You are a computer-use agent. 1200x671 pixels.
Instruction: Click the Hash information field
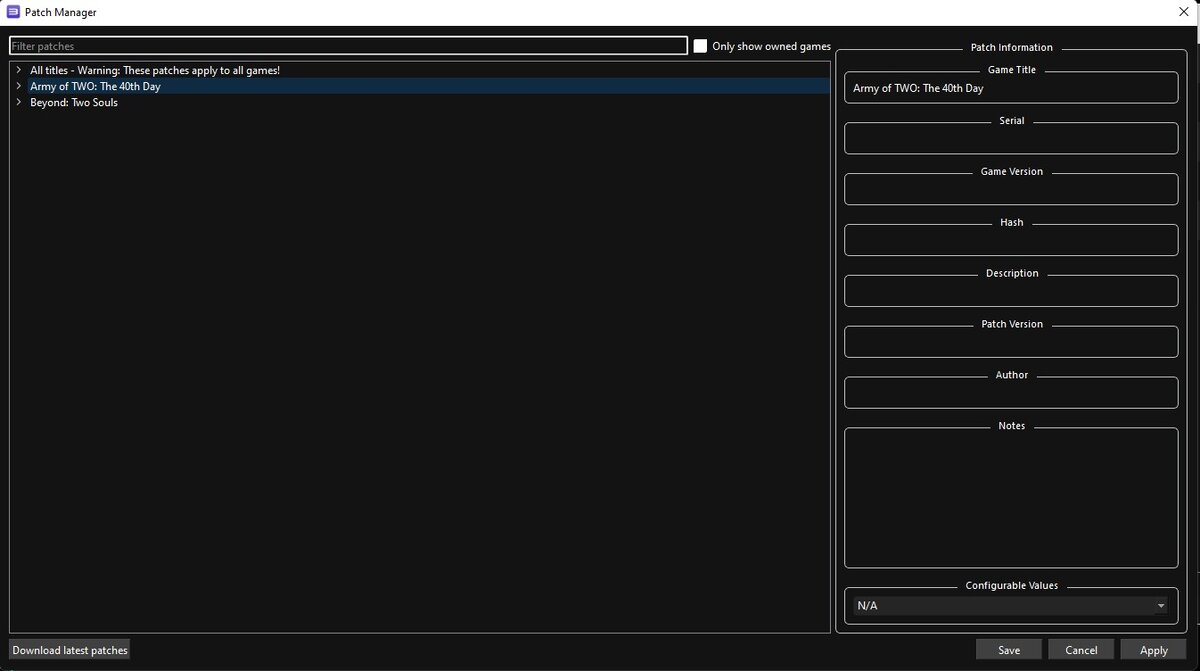pos(1011,240)
